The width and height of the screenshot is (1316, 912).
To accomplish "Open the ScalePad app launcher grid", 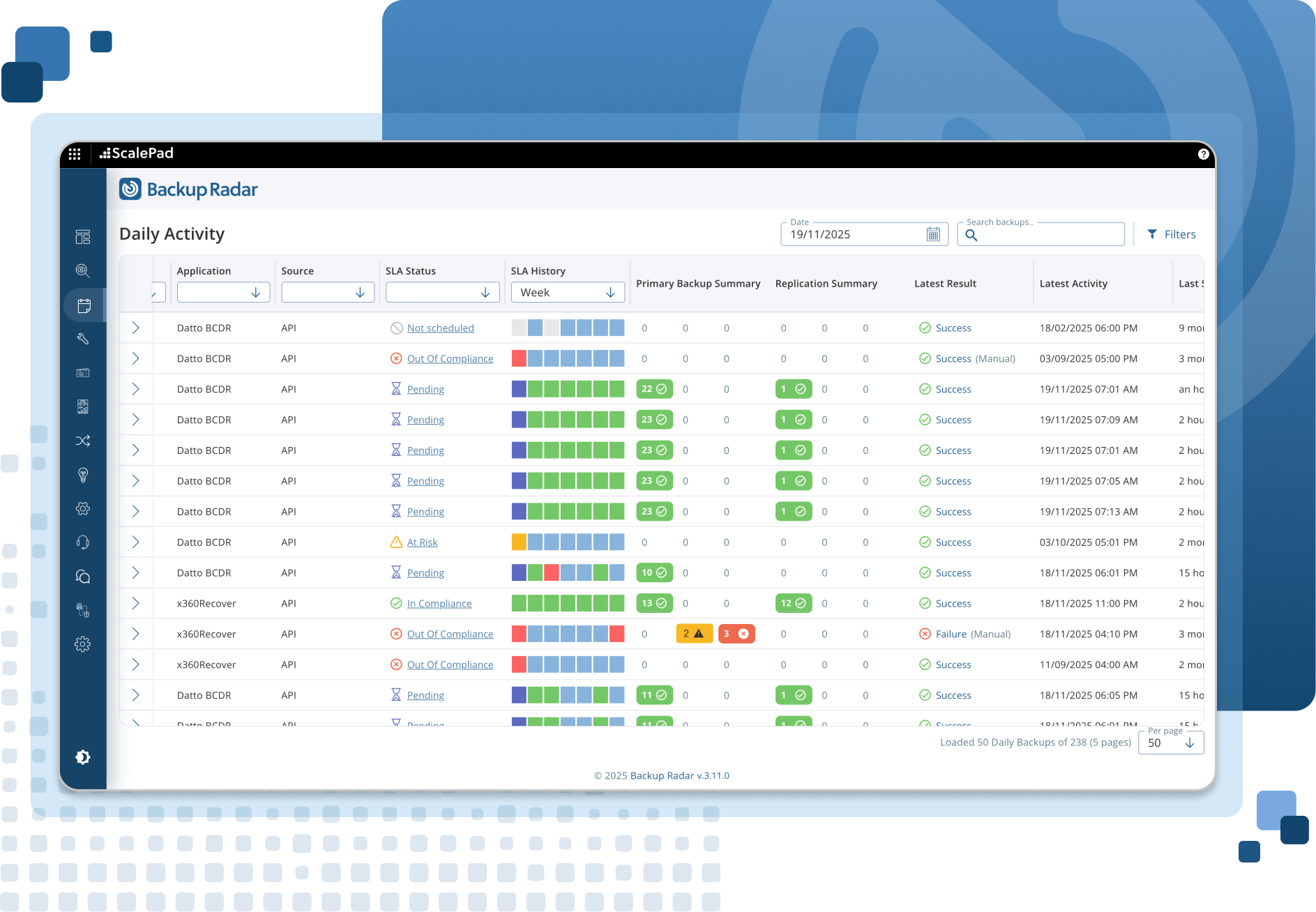I will tap(75, 154).
